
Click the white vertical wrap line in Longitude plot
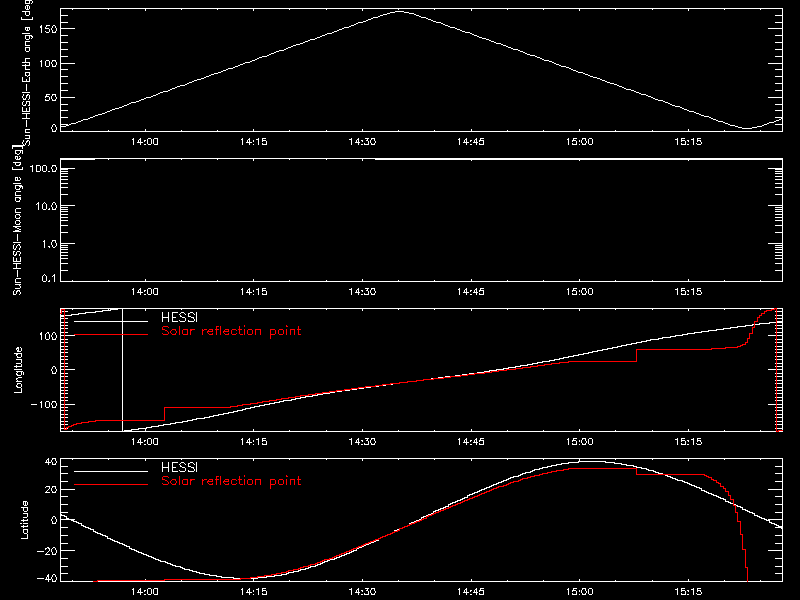[x=122, y=370]
